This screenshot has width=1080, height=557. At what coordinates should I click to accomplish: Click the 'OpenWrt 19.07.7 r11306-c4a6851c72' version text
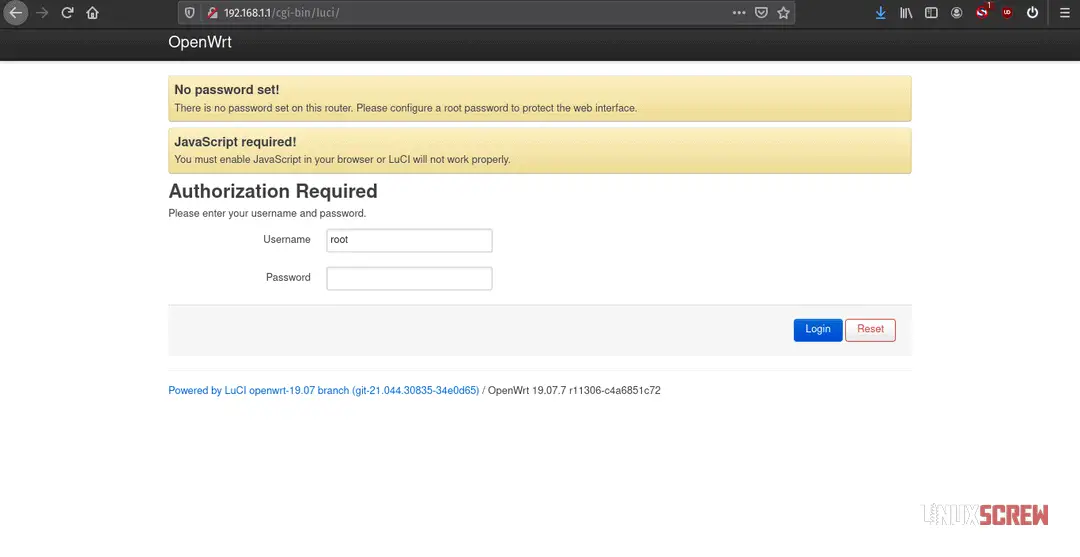574,390
